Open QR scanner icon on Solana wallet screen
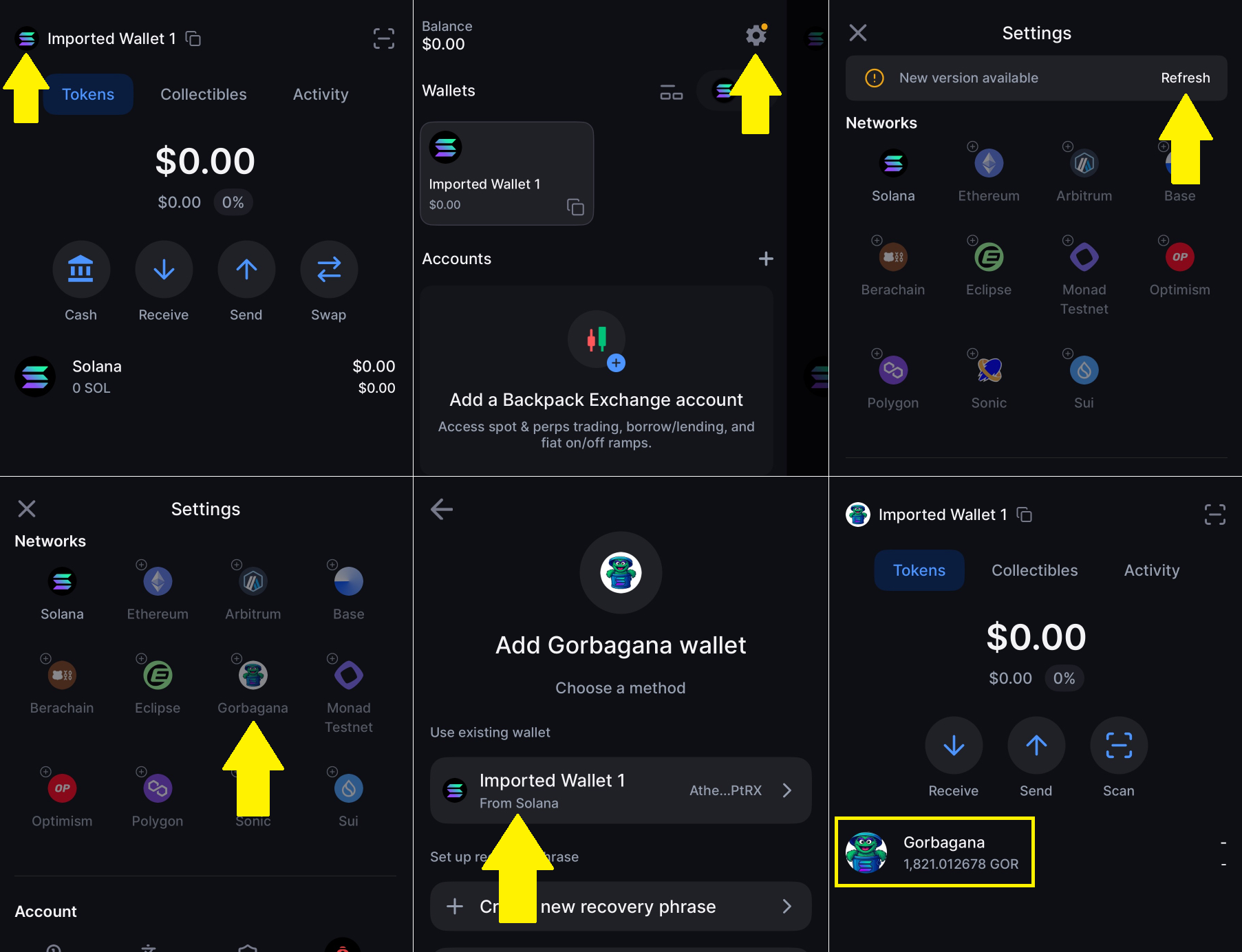 pyautogui.click(x=384, y=39)
